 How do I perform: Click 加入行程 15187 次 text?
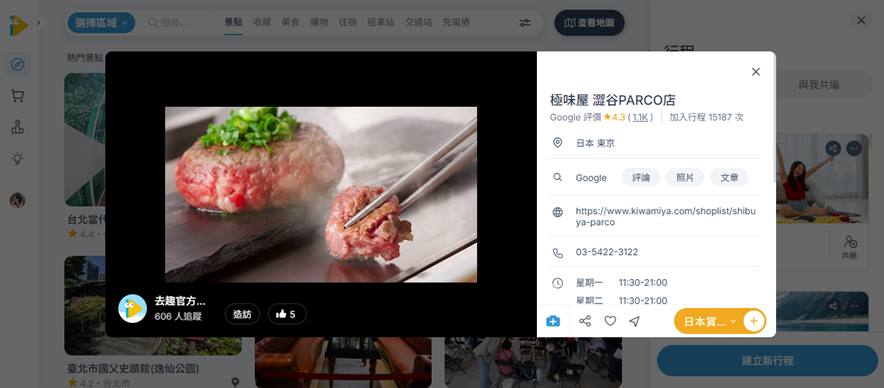tap(706, 117)
